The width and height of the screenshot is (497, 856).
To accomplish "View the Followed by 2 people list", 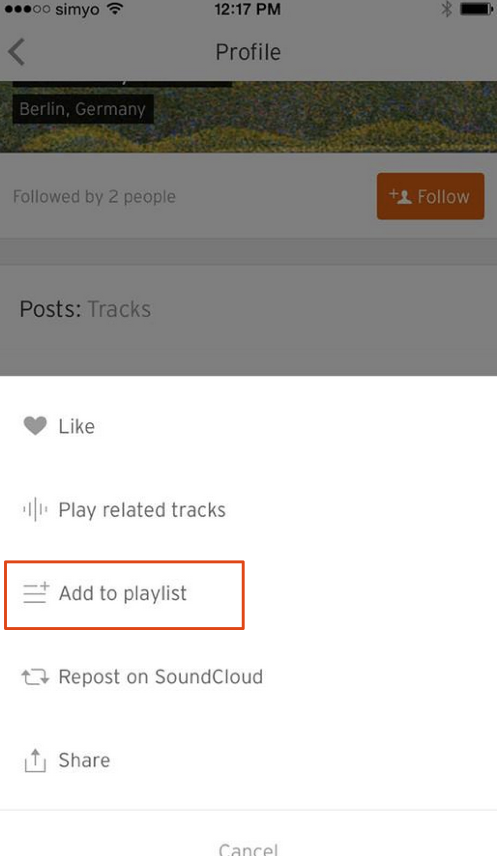I will click(94, 197).
